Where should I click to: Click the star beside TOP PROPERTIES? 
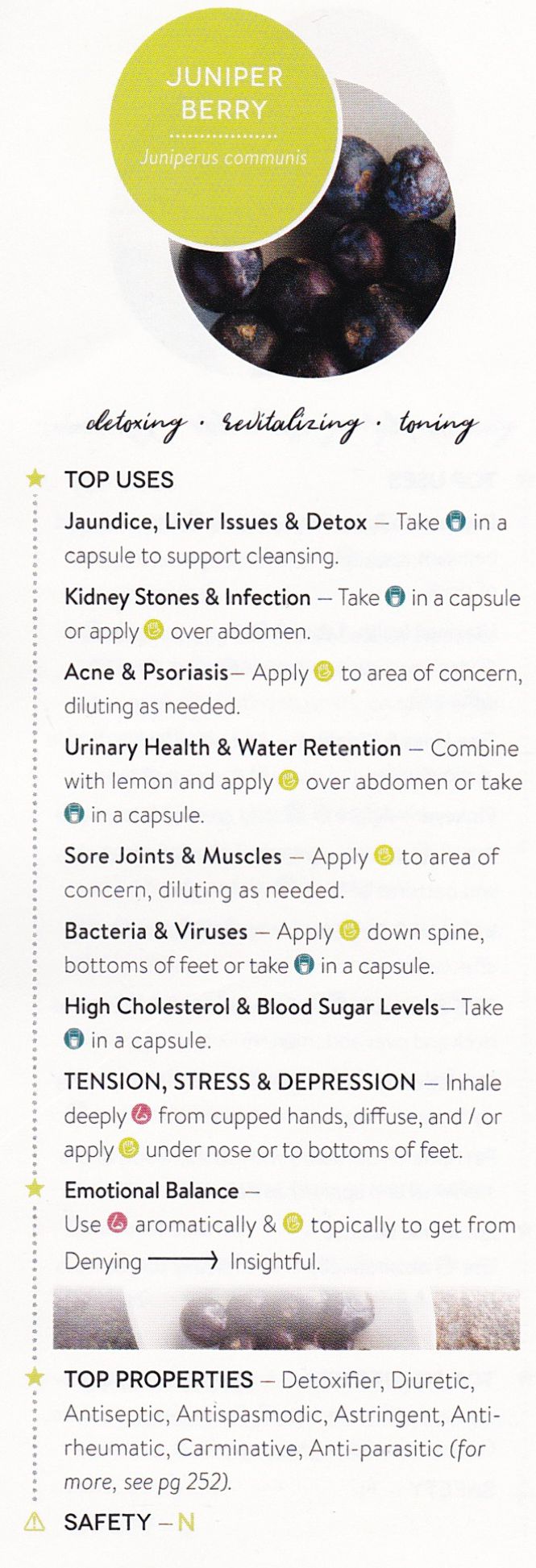coord(35,1379)
